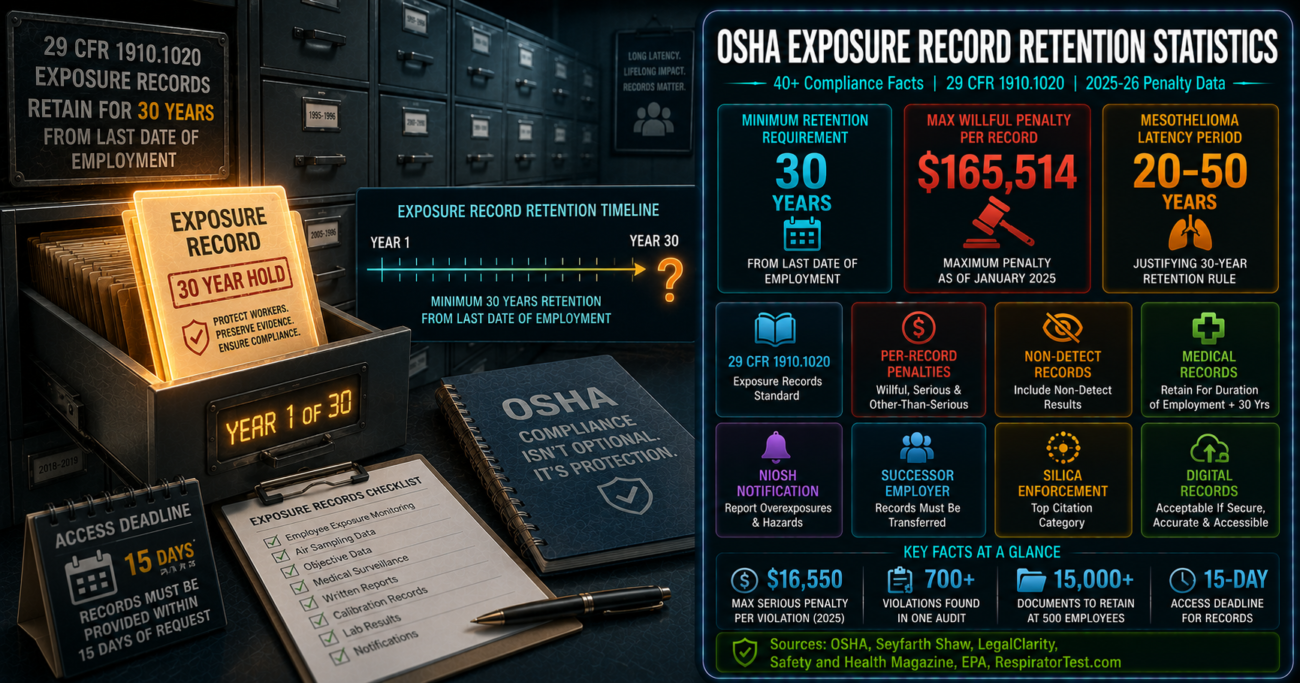The image size is (1300, 683).
Task: Click Willful, Serious & Other-Than-Serious text
Action: point(917,397)
